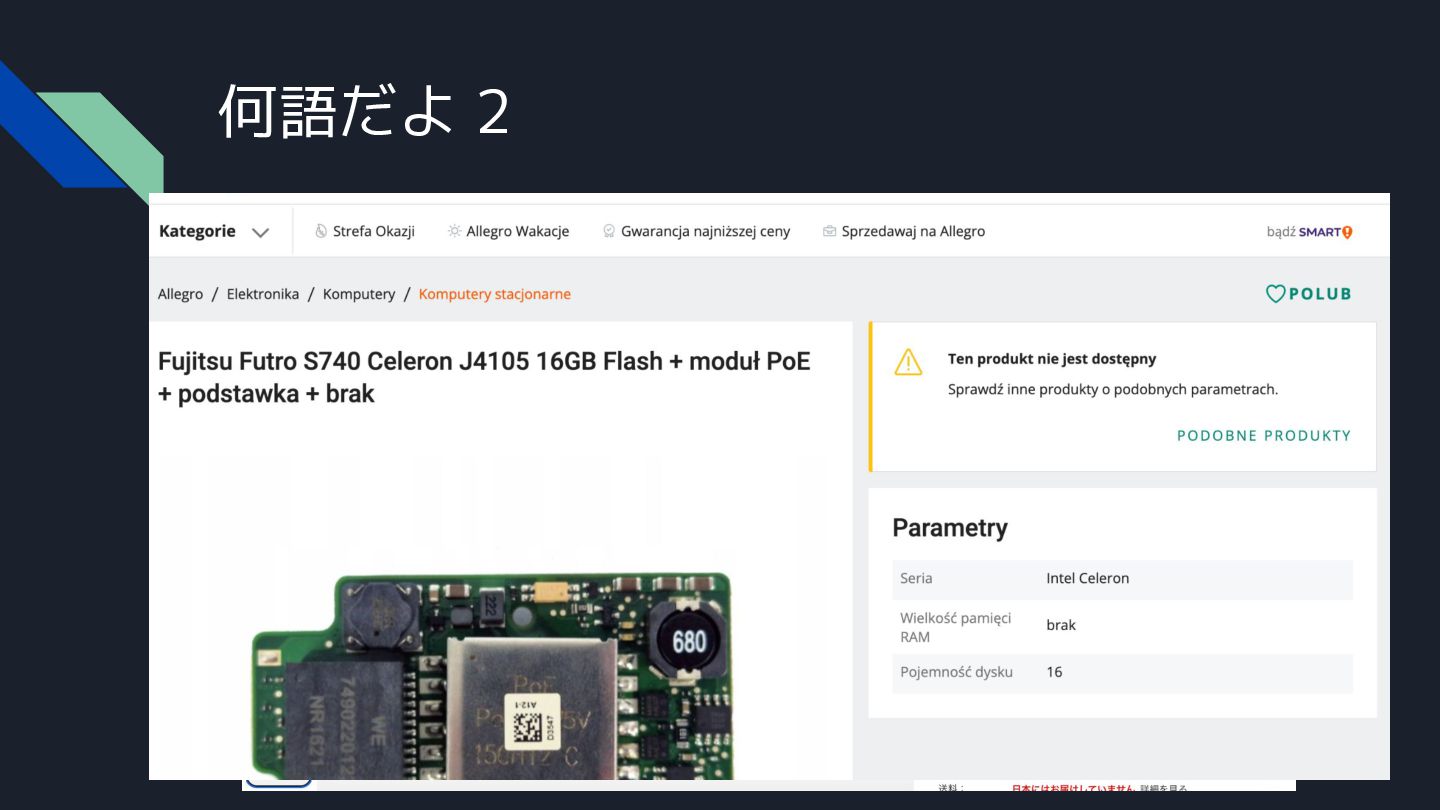
Task: Select the disk capacity value 16
Action: (1054, 672)
